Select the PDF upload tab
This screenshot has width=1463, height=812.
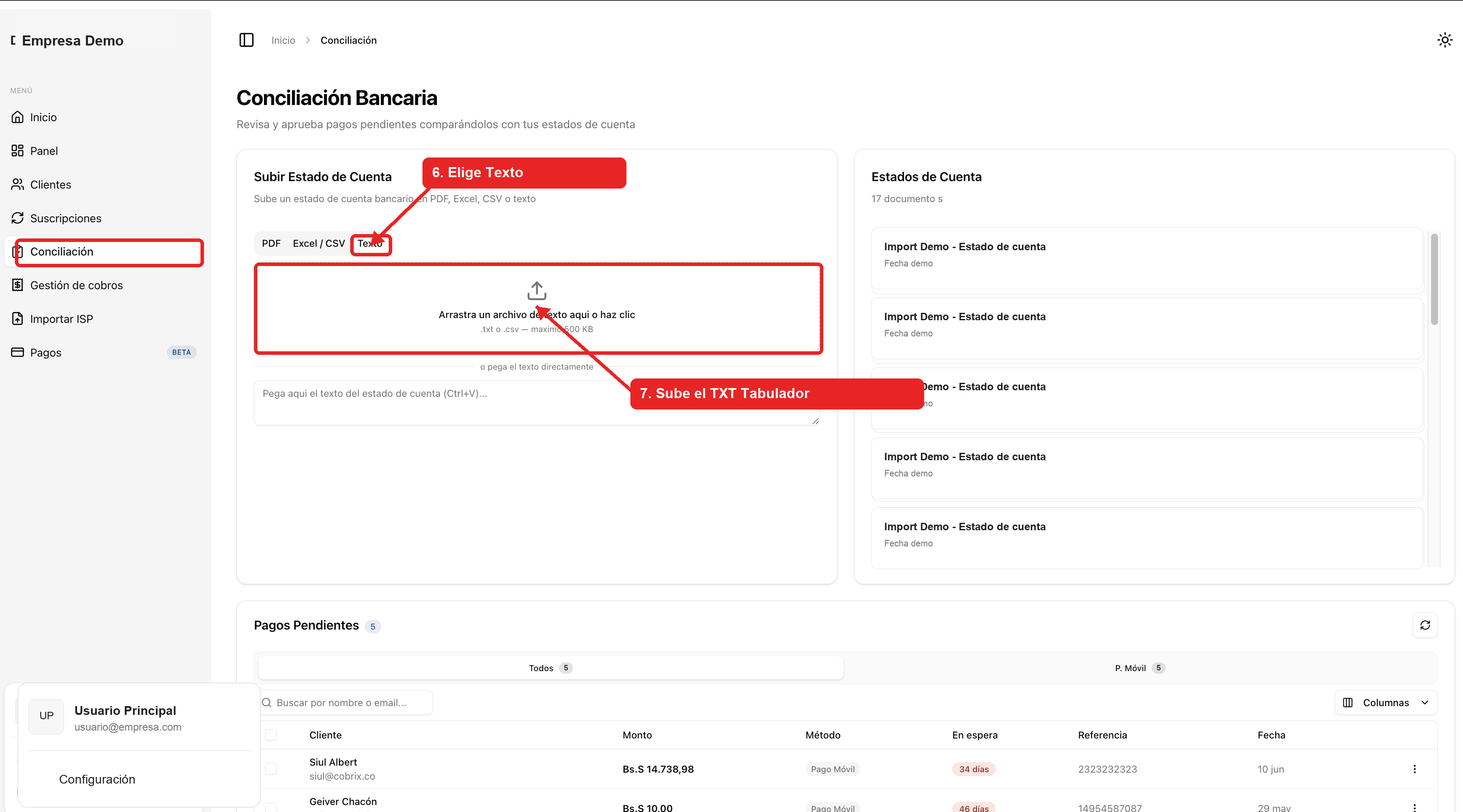pyautogui.click(x=271, y=243)
